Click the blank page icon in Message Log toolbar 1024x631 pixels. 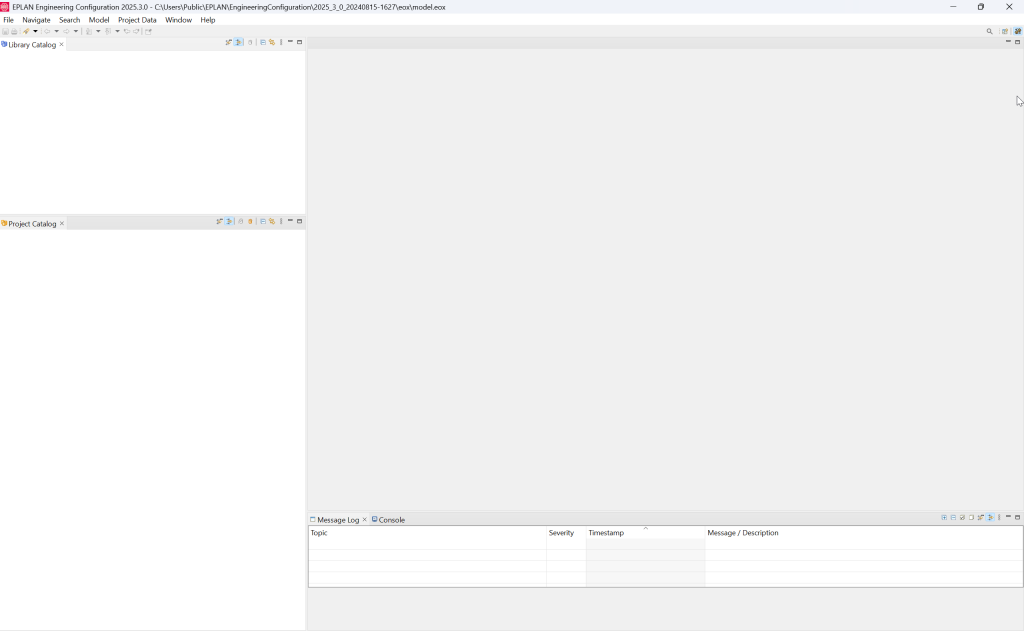coord(971,517)
